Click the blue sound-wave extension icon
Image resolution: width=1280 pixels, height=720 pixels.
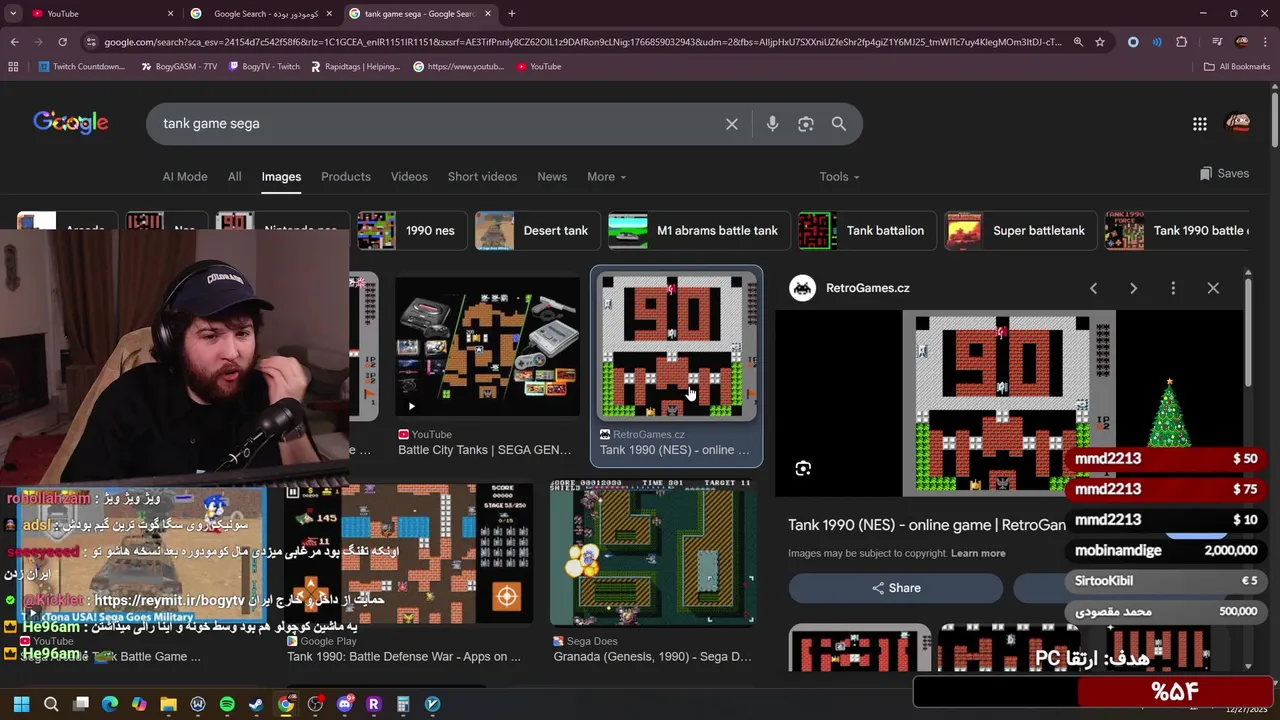click(1157, 42)
